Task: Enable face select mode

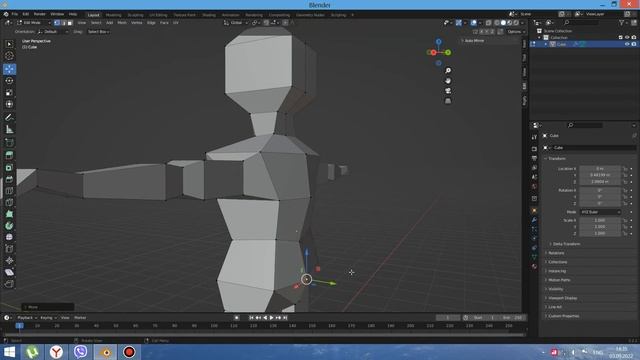Action: pos(70,23)
